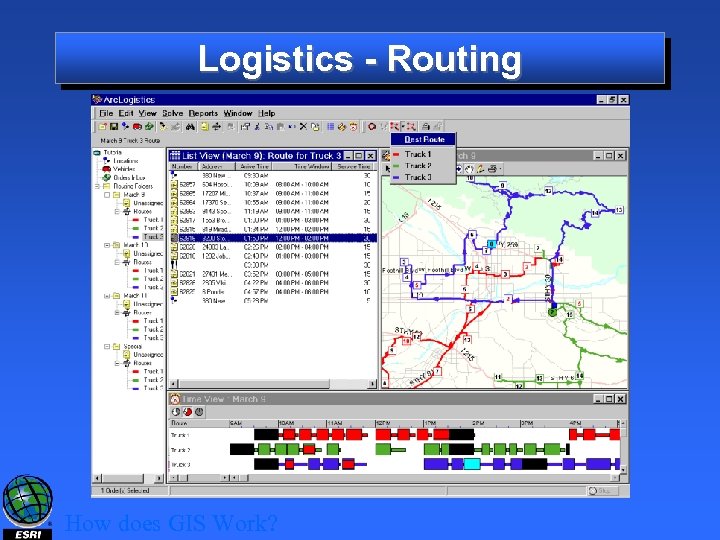Image resolution: width=720 pixels, height=540 pixels.
Task: Click the map view toolbar icon
Action: (x=342, y=126)
